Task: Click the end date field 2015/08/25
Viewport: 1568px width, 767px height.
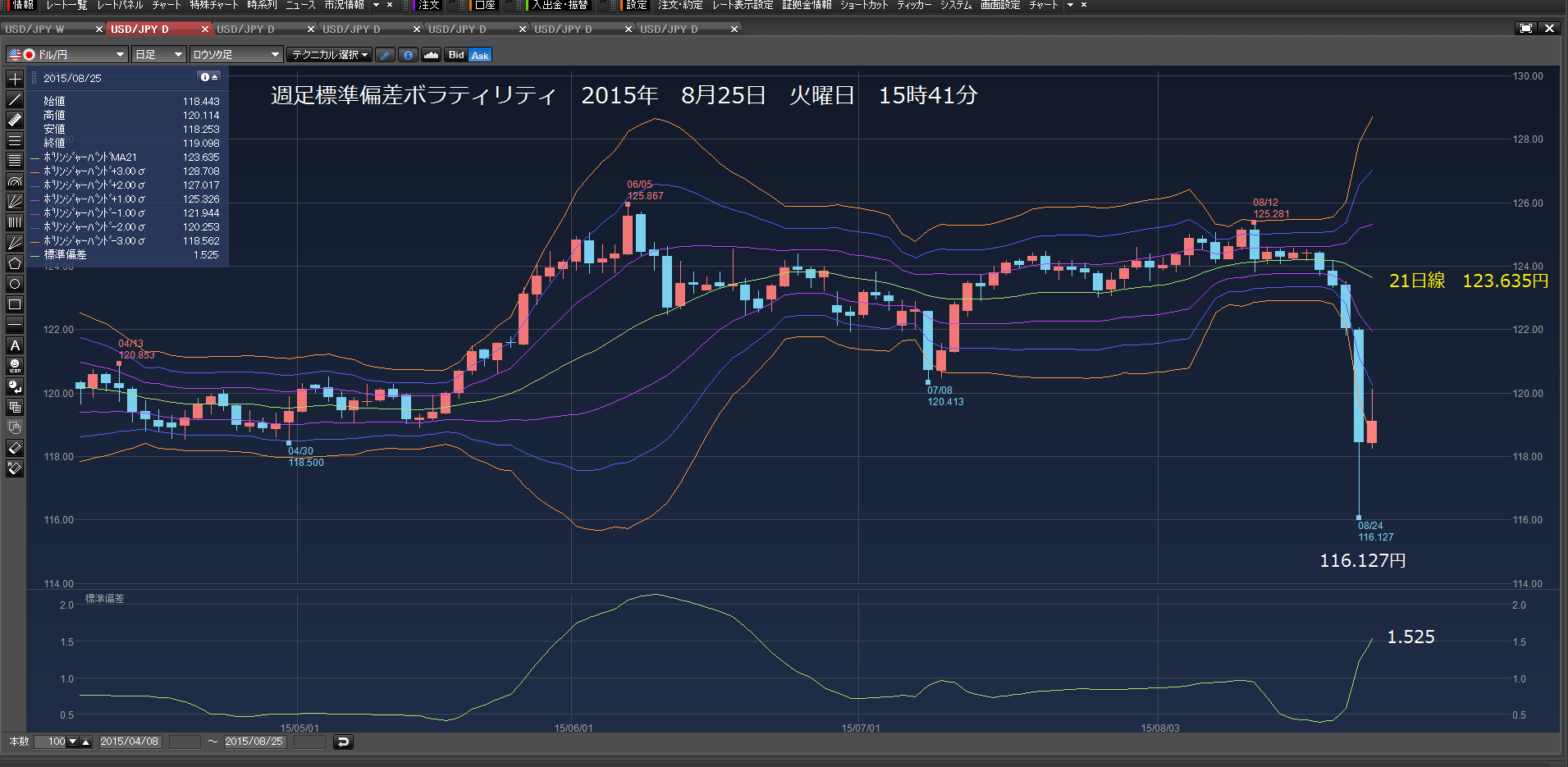Action: pos(254,742)
